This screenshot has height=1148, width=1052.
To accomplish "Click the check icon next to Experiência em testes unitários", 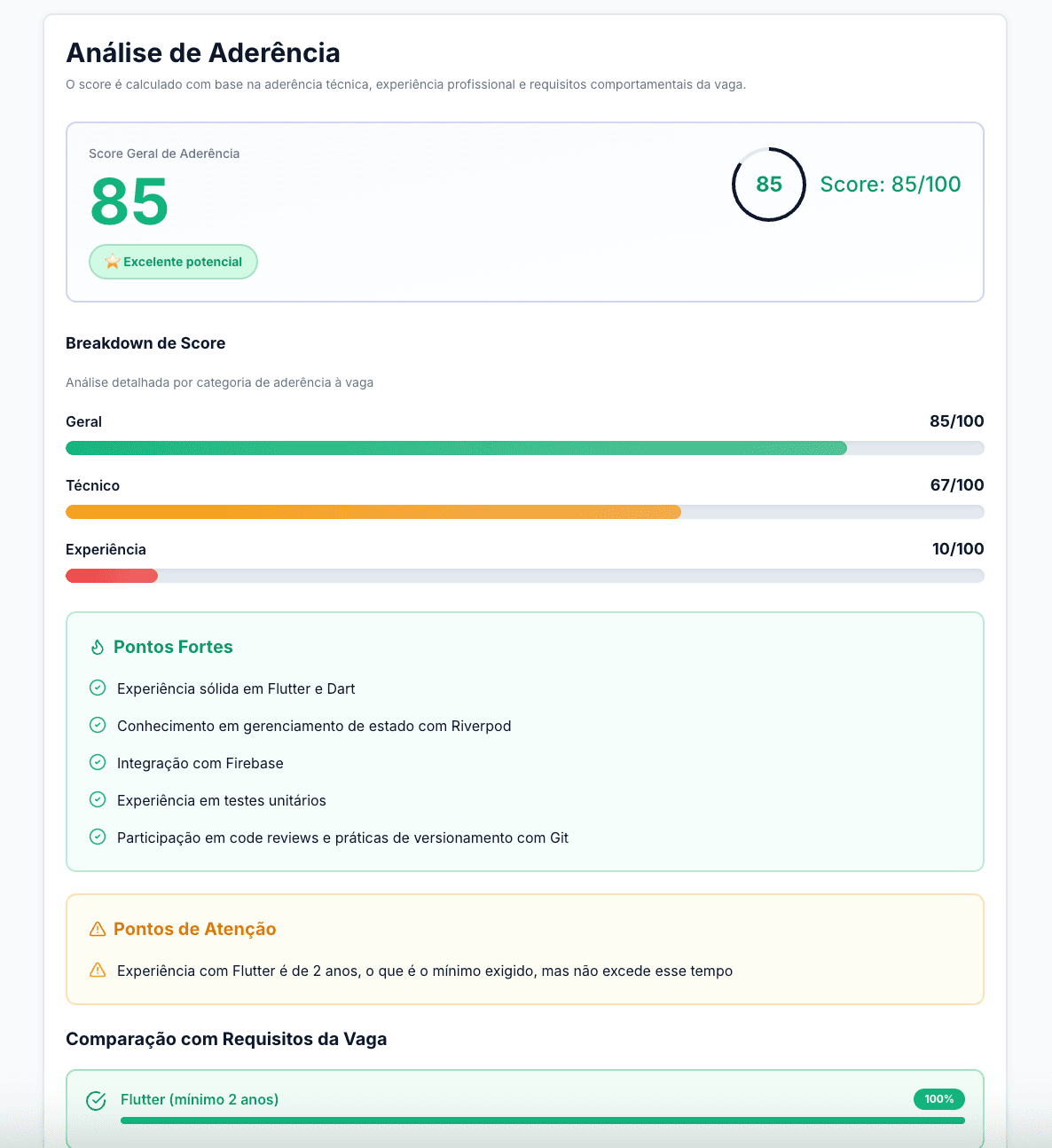I will click(98, 799).
